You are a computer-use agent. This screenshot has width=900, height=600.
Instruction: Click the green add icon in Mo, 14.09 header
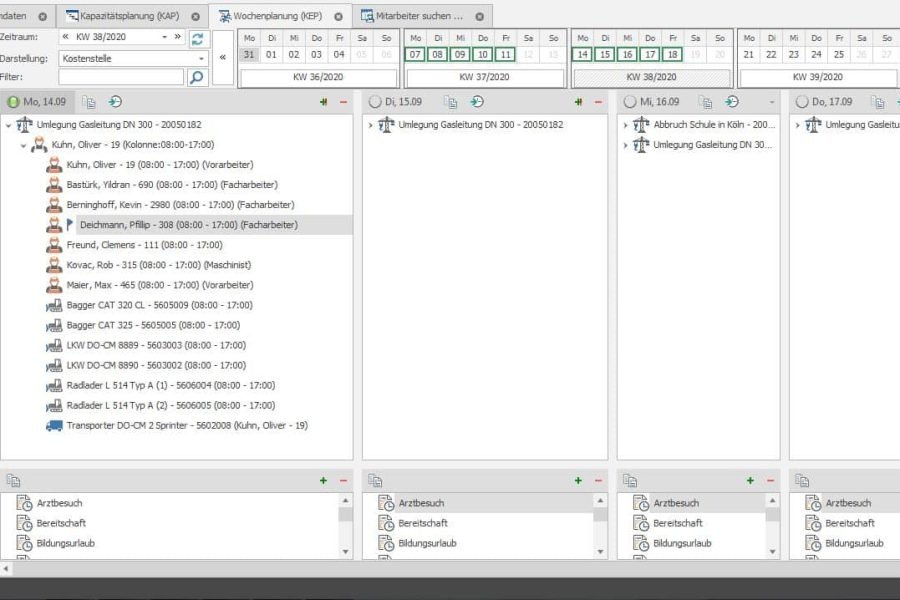point(324,102)
